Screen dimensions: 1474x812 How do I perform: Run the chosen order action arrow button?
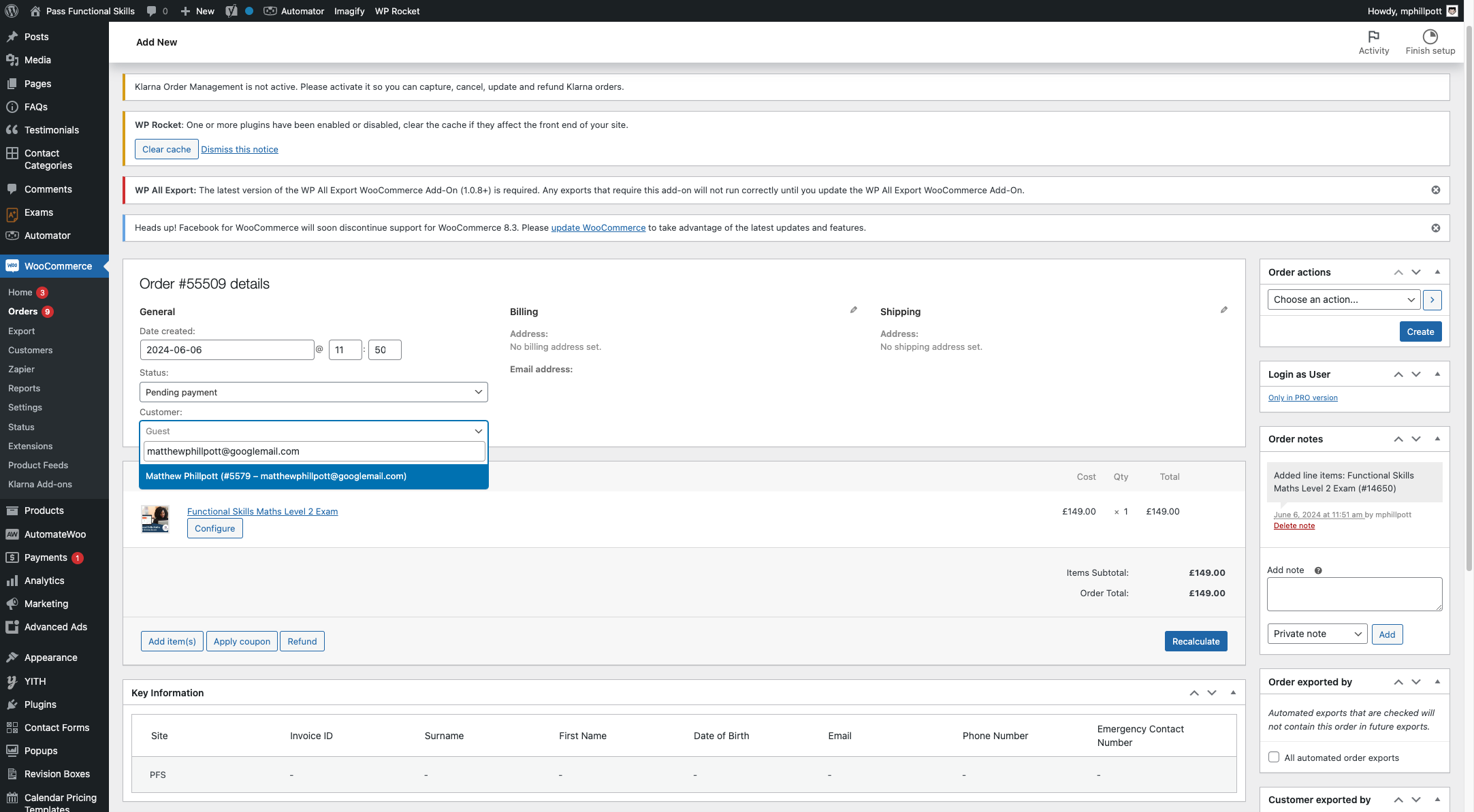click(x=1432, y=299)
